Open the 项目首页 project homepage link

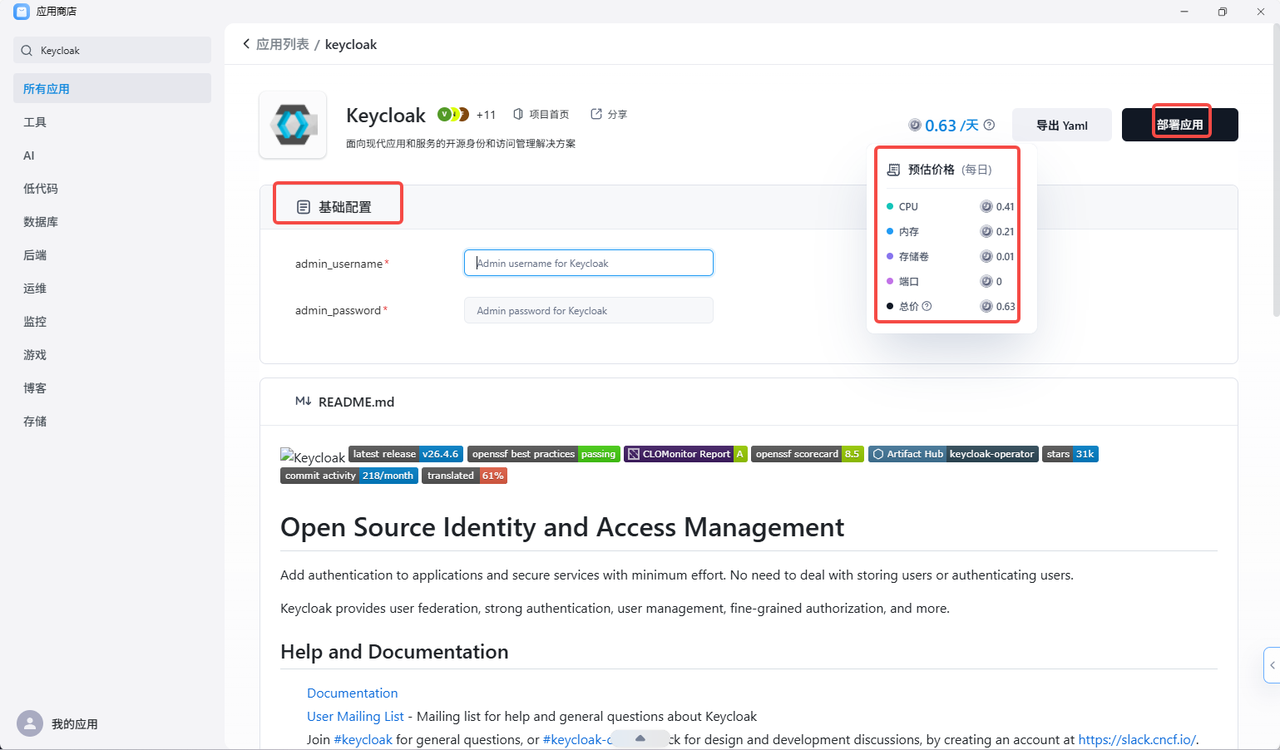tap(541, 115)
